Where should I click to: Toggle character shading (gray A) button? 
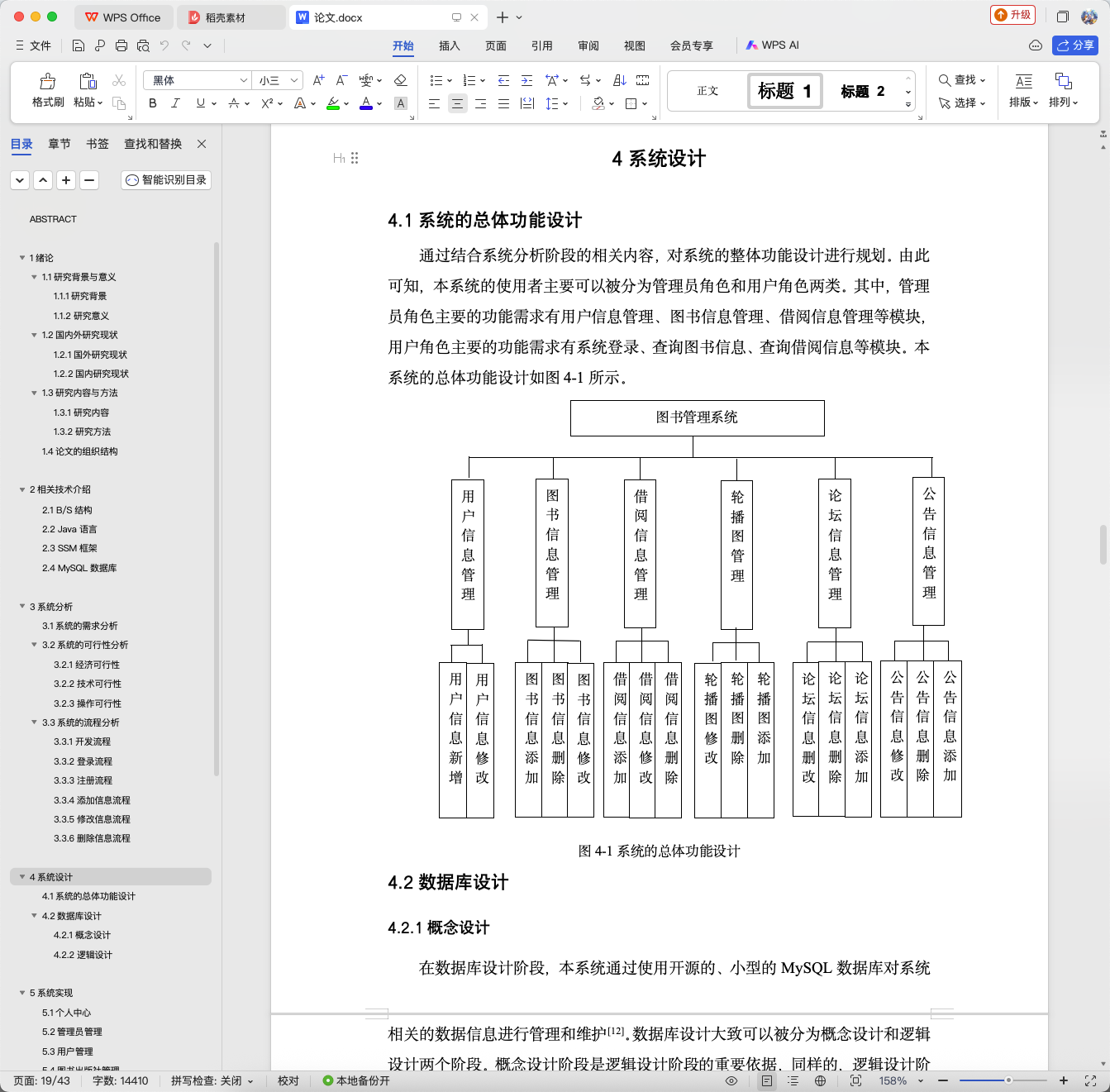(x=401, y=103)
